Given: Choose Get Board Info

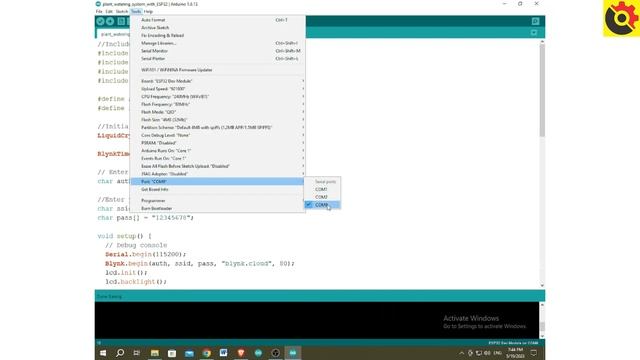Looking at the screenshot, I should (218, 189).
